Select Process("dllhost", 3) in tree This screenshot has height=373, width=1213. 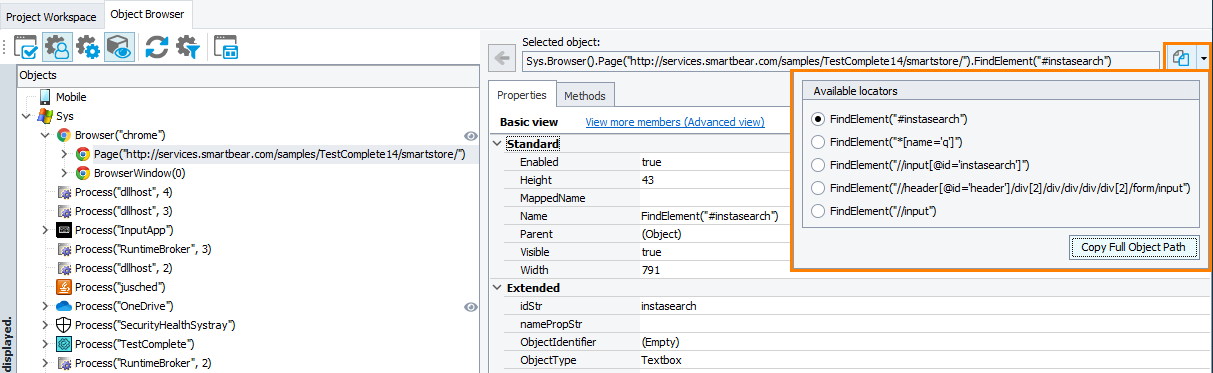(x=124, y=211)
